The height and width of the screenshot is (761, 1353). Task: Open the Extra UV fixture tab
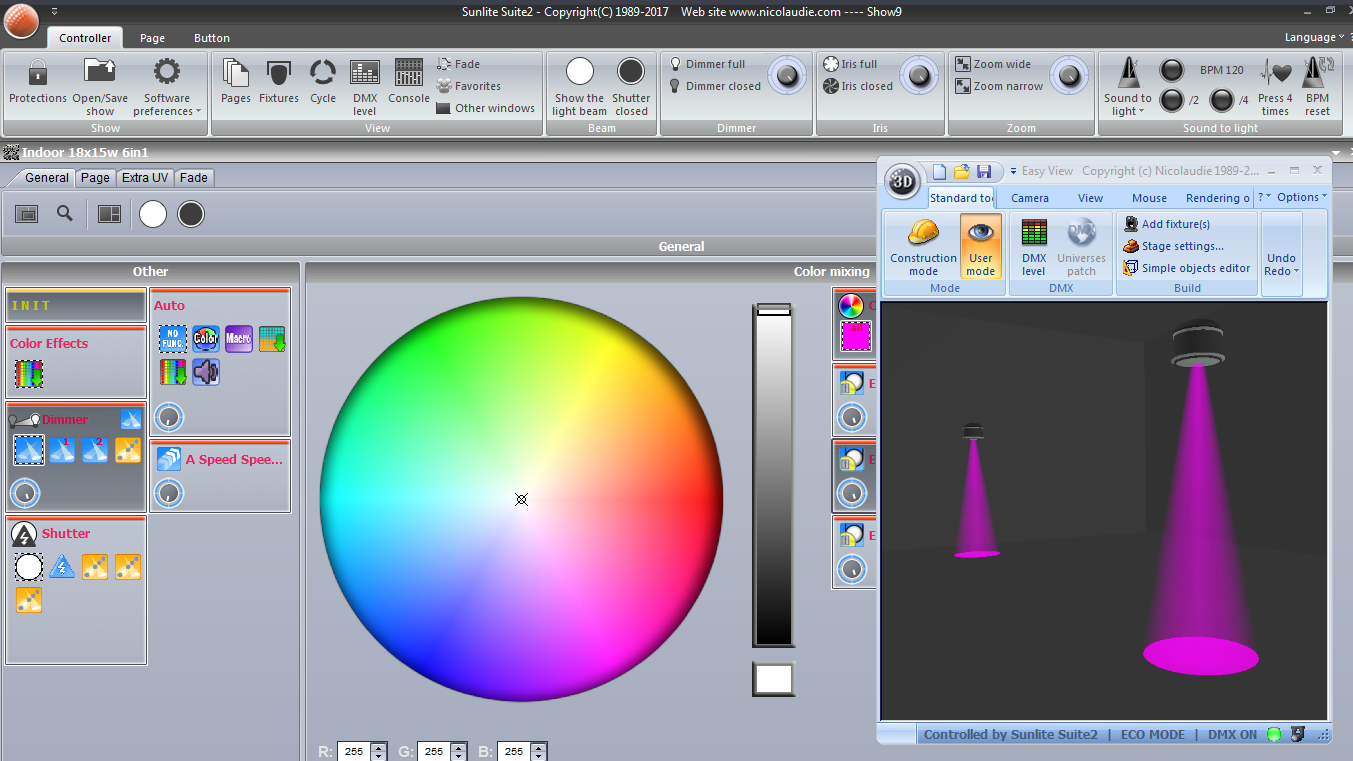pyautogui.click(x=145, y=178)
